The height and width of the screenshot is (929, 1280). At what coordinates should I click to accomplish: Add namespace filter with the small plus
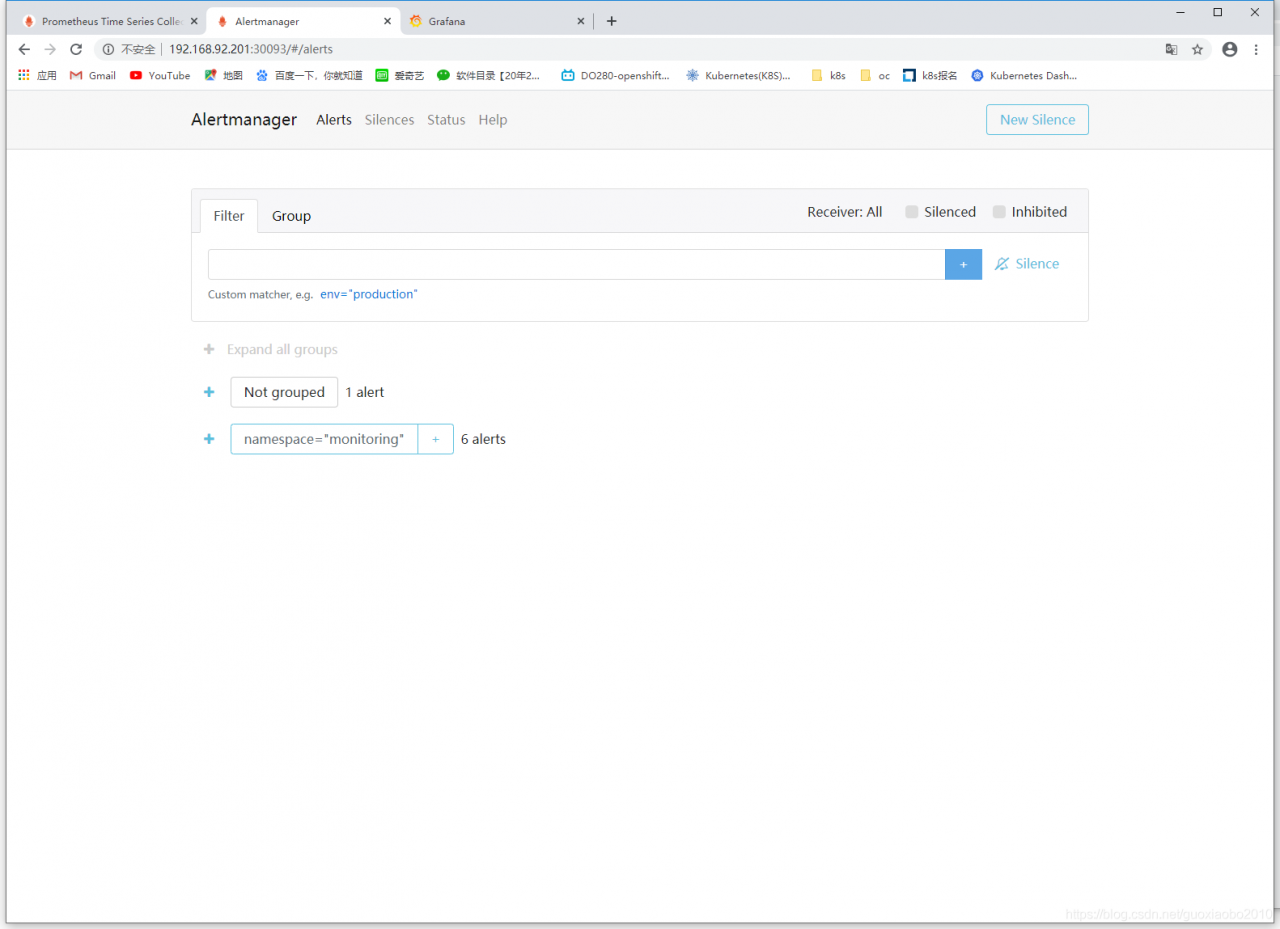point(436,439)
